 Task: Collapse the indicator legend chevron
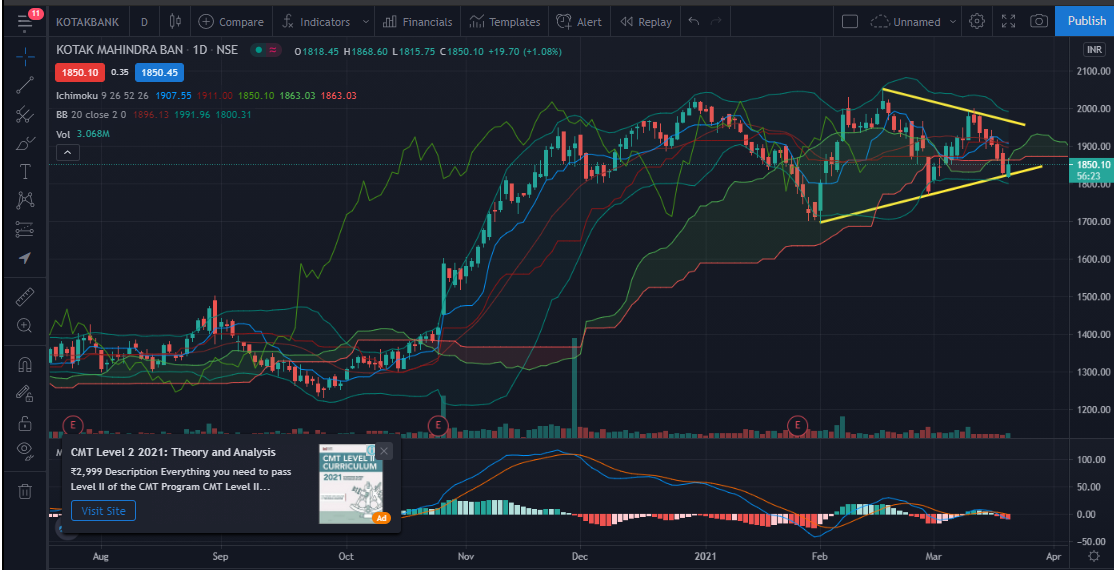(x=67, y=152)
